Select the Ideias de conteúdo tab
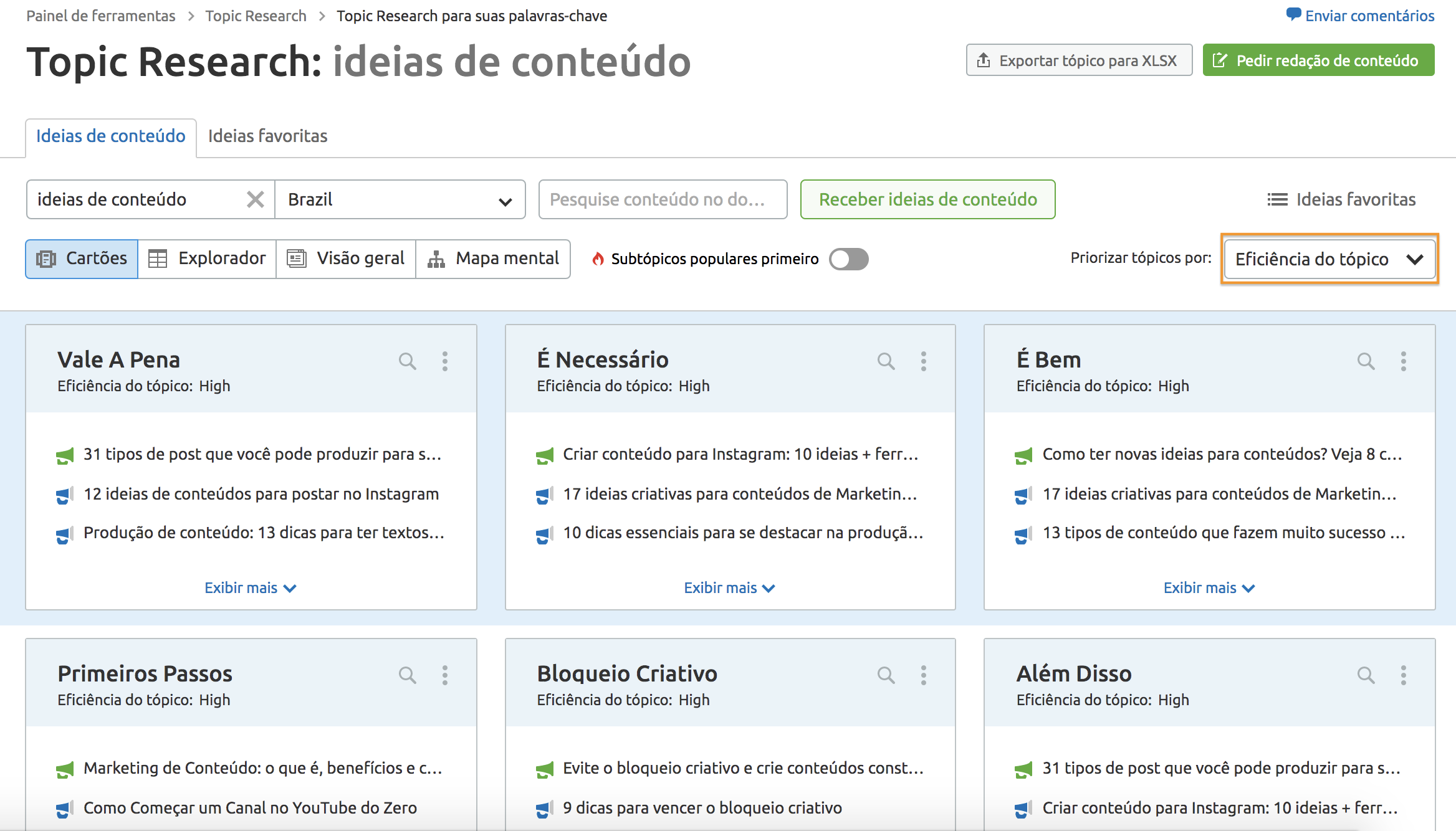This screenshot has height=831, width=1456. tap(111, 136)
